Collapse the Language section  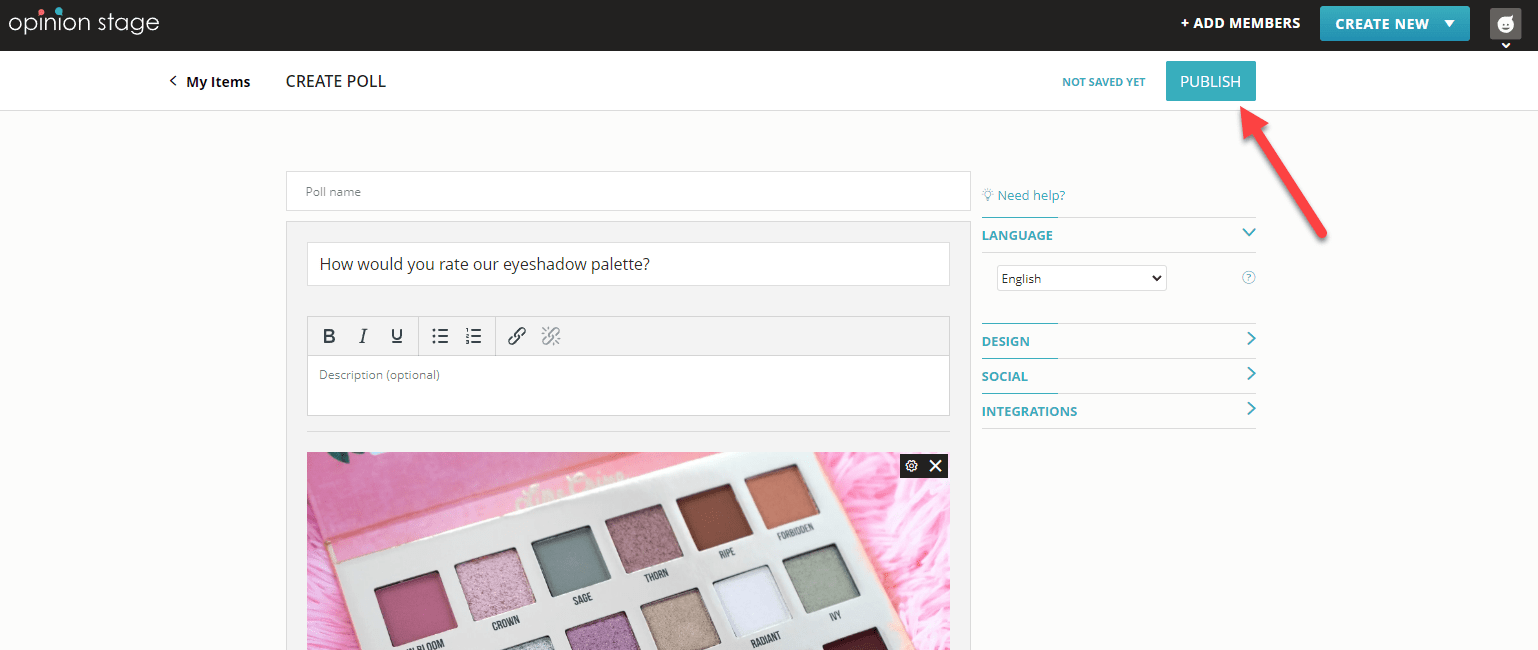pos(1248,234)
